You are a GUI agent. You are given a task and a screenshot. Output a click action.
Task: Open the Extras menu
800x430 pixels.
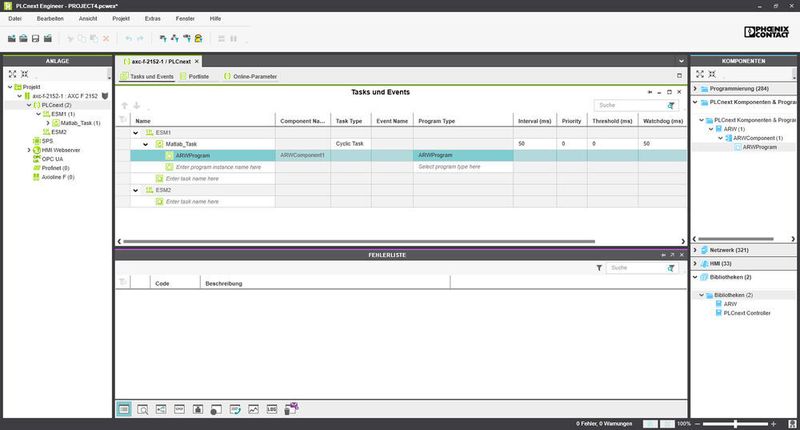tap(153, 19)
